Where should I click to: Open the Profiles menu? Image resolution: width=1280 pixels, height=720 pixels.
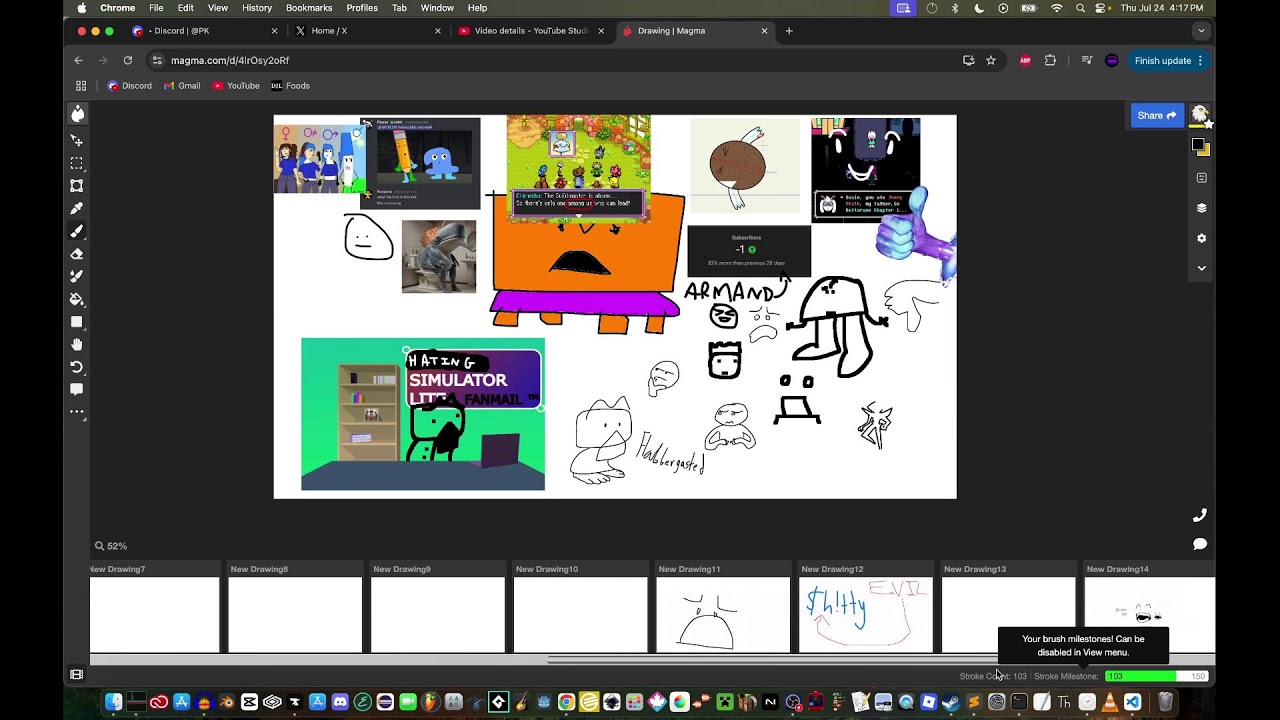pyautogui.click(x=362, y=8)
